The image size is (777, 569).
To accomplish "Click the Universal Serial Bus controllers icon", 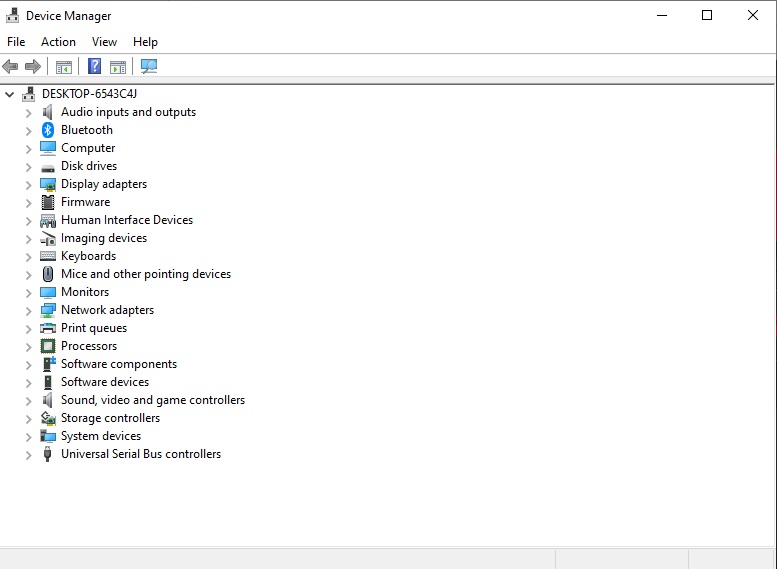I will pyautogui.click(x=48, y=454).
